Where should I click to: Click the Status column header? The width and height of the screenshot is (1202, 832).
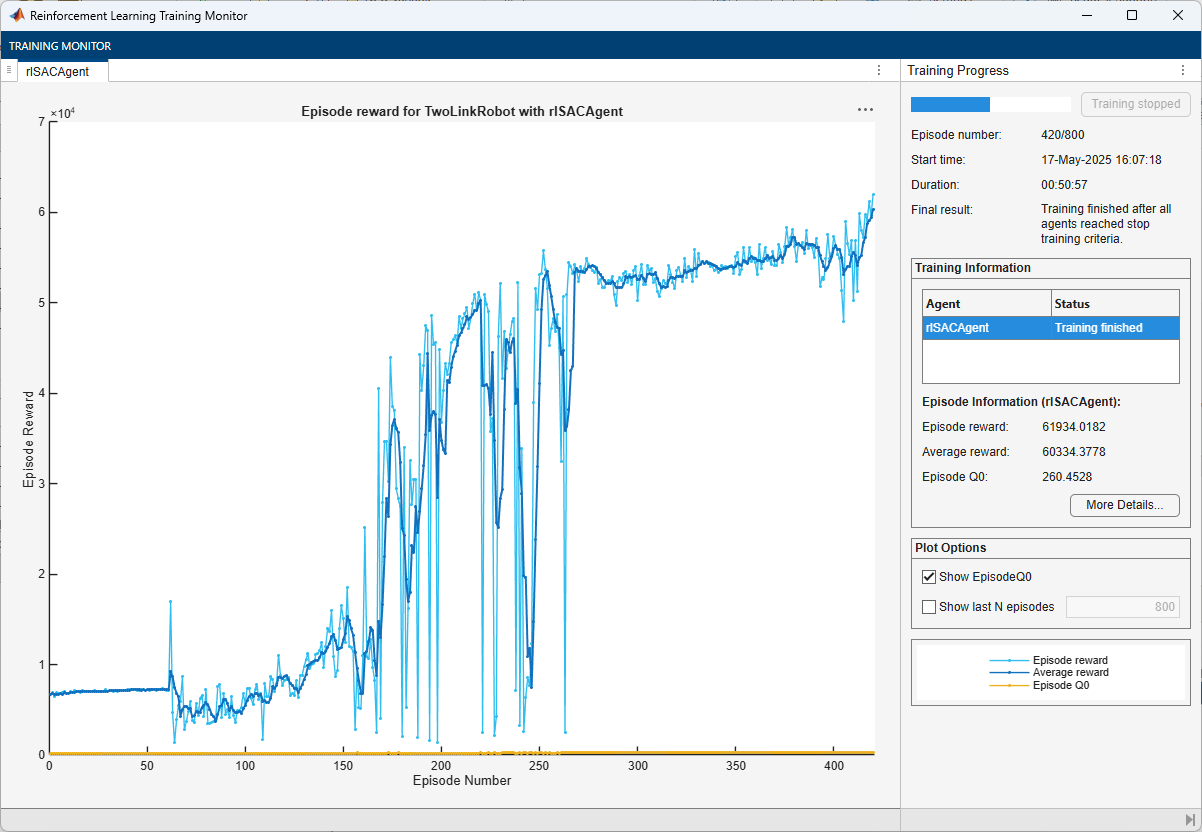click(1114, 303)
